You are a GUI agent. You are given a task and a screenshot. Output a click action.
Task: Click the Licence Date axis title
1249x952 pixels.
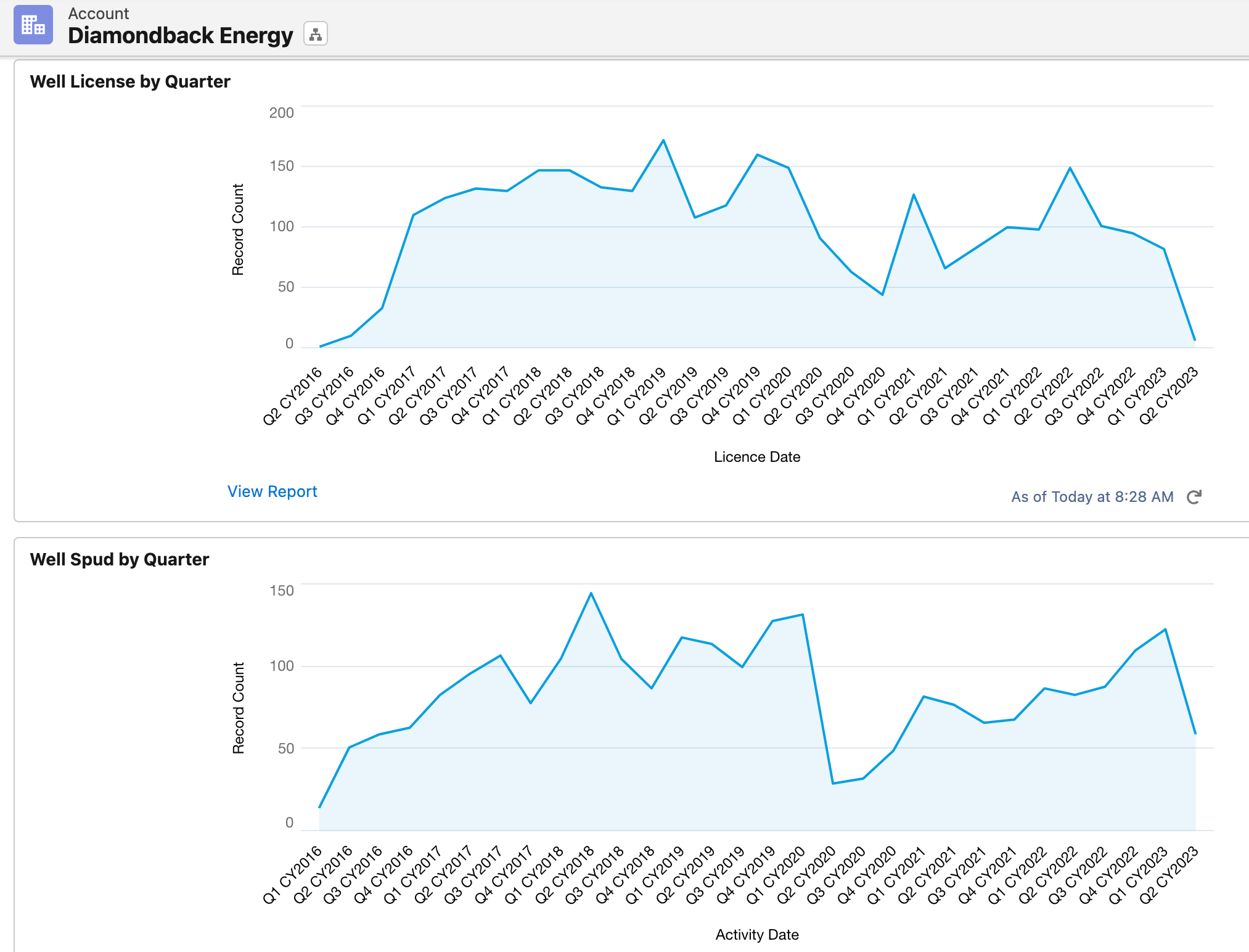[x=757, y=457]
